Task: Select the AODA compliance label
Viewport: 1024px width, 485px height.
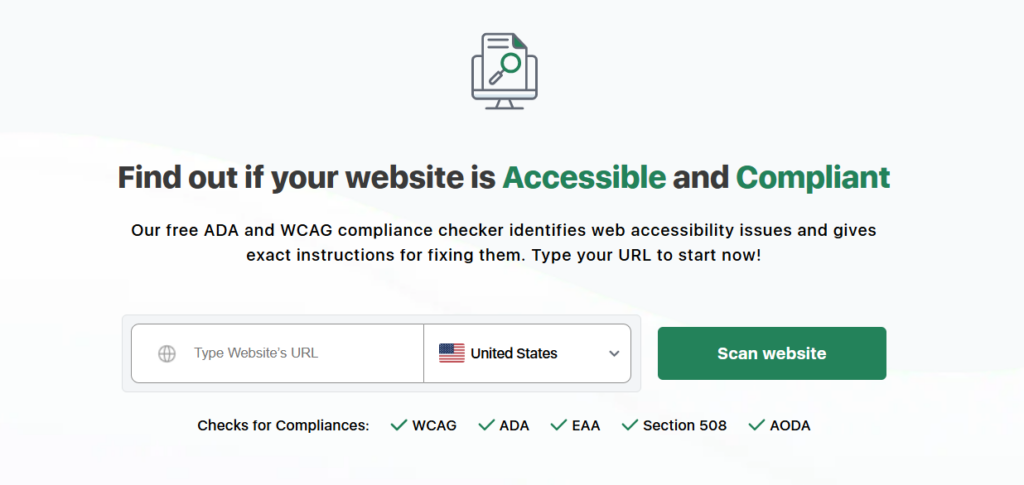Action: pos(790,425)
